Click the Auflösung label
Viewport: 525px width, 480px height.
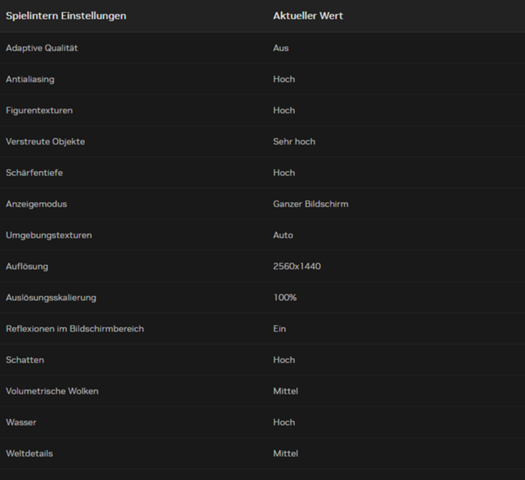point(27,266)
